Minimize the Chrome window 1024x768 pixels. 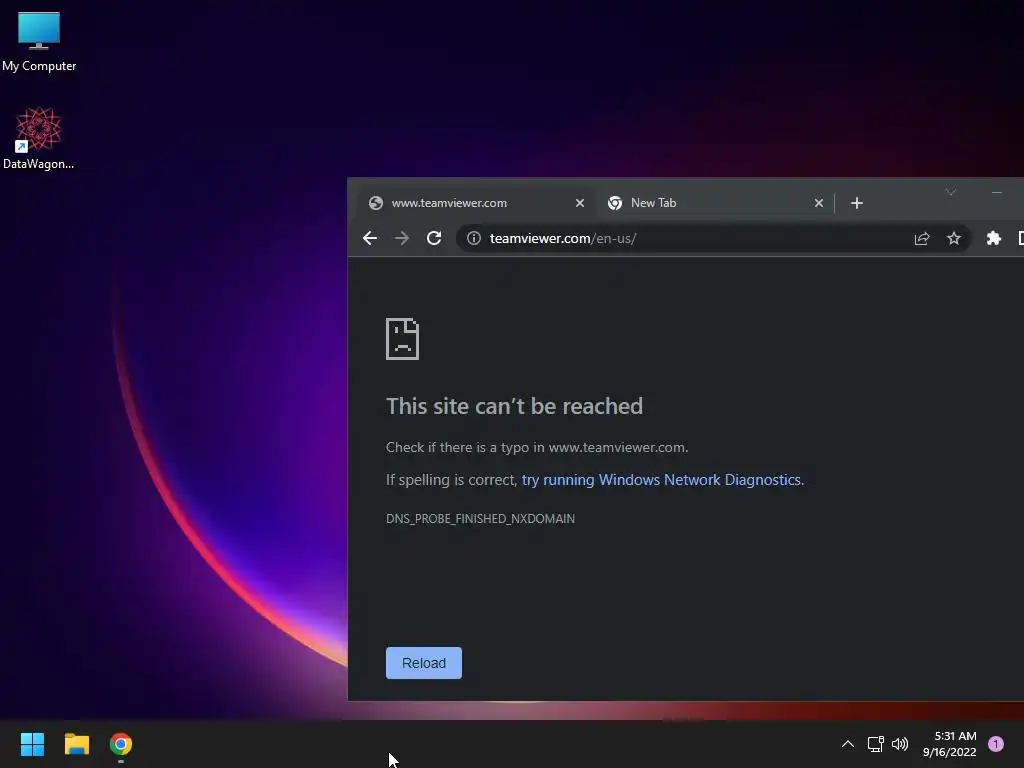997,192
